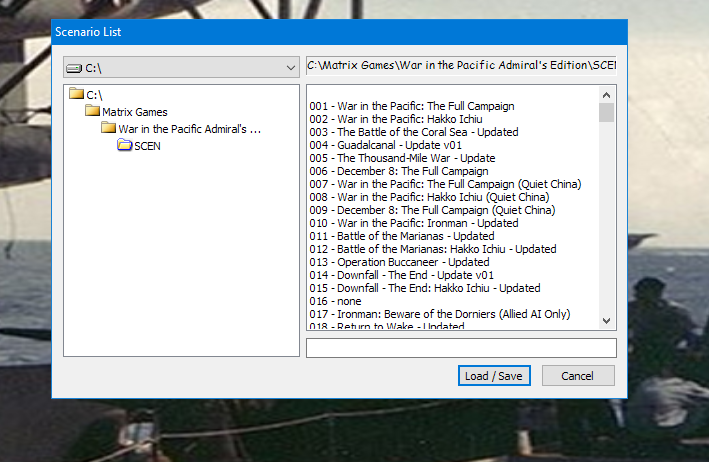Select 016 - none entry

(x=336, y=302)
